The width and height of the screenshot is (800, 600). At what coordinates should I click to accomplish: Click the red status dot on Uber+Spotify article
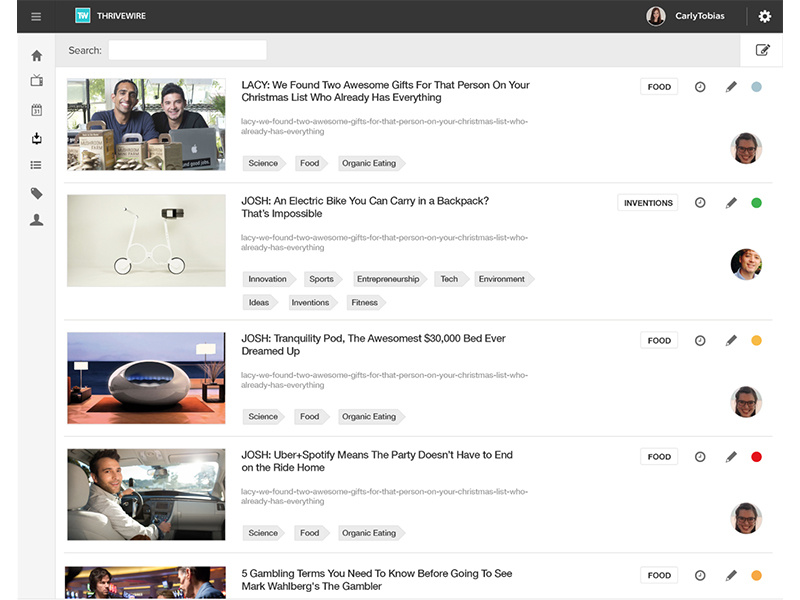click(756, 457)
